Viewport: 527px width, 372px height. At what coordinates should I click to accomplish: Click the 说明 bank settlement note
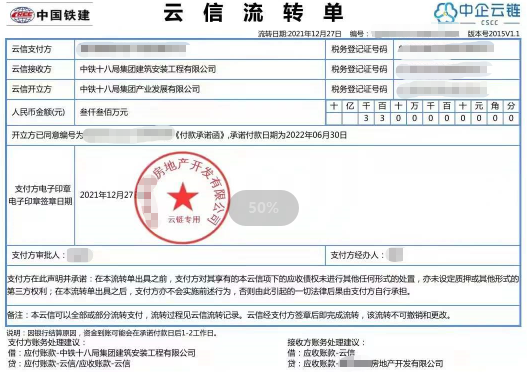(x=113, y=333)
